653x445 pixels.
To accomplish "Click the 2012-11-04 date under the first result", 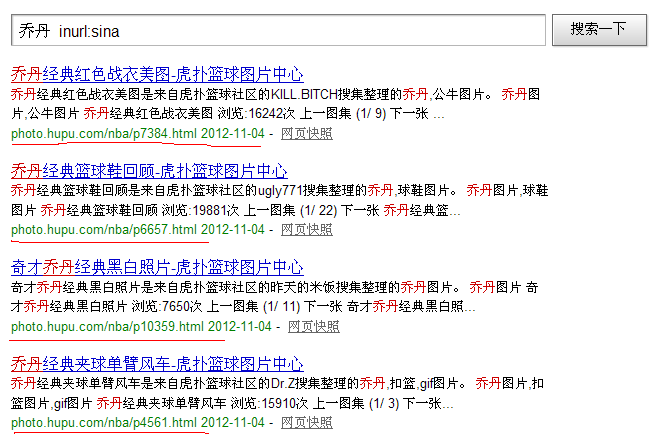I will (x=232, y=133).
